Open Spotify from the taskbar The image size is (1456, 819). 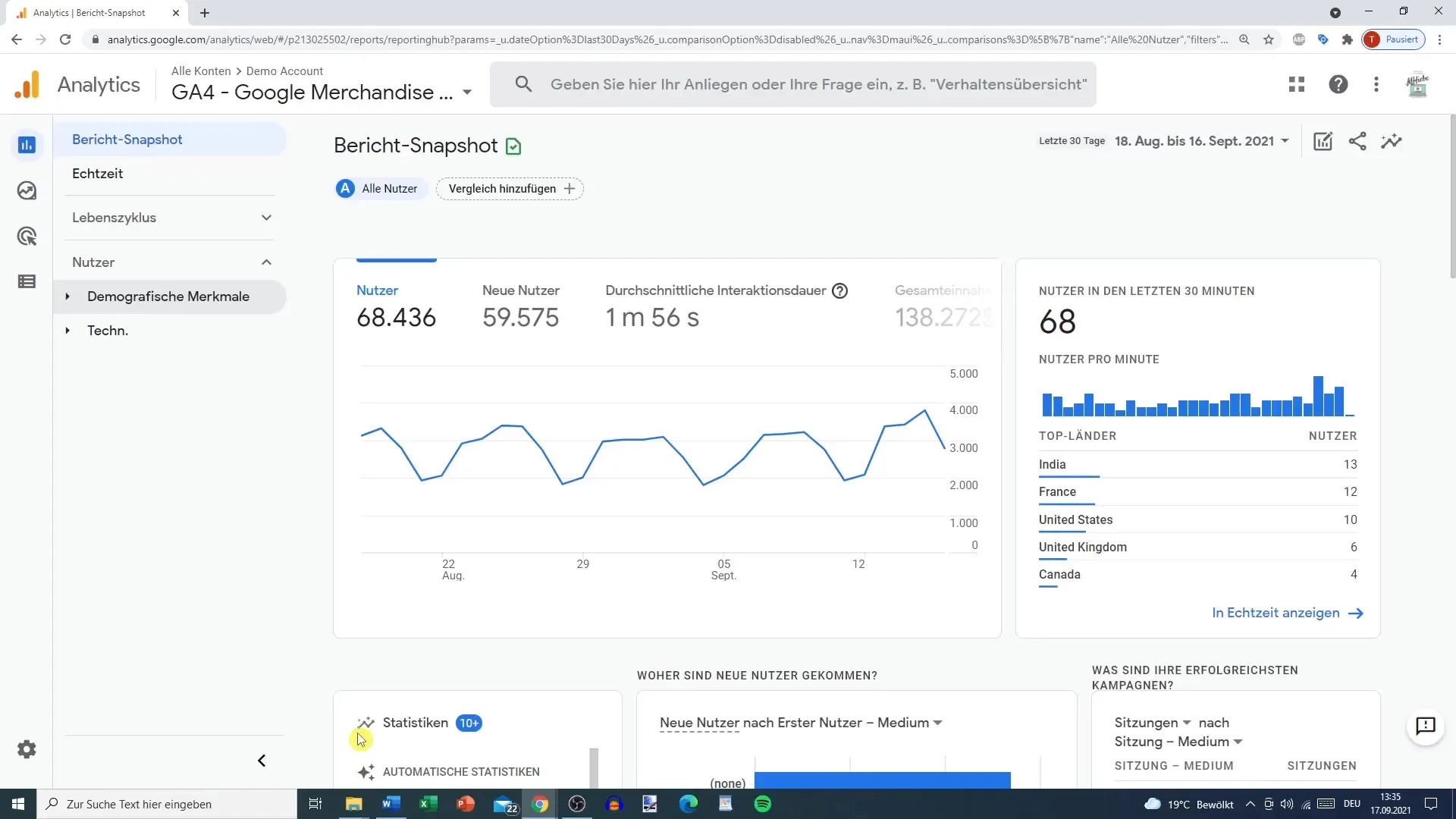pyautogui.click(x=763, y=804)
